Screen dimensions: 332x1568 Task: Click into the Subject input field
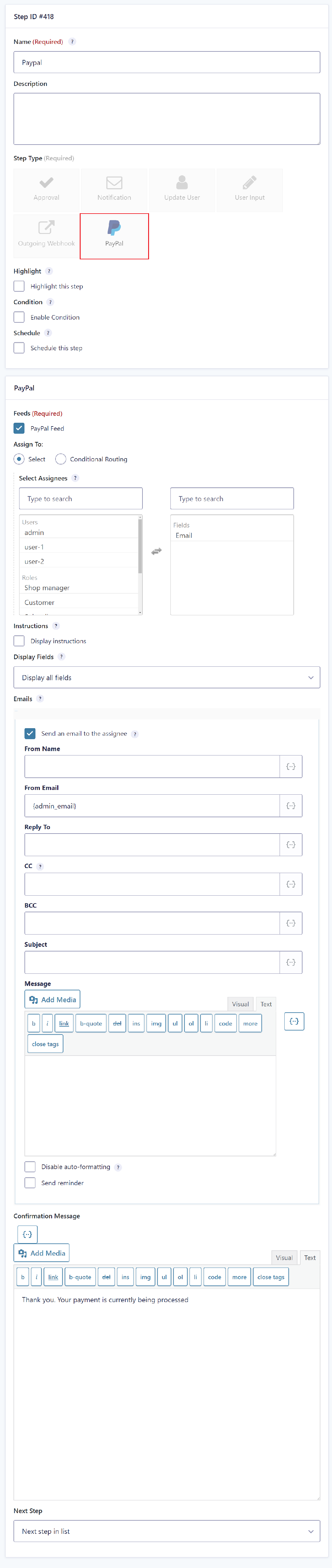(152, 962)
